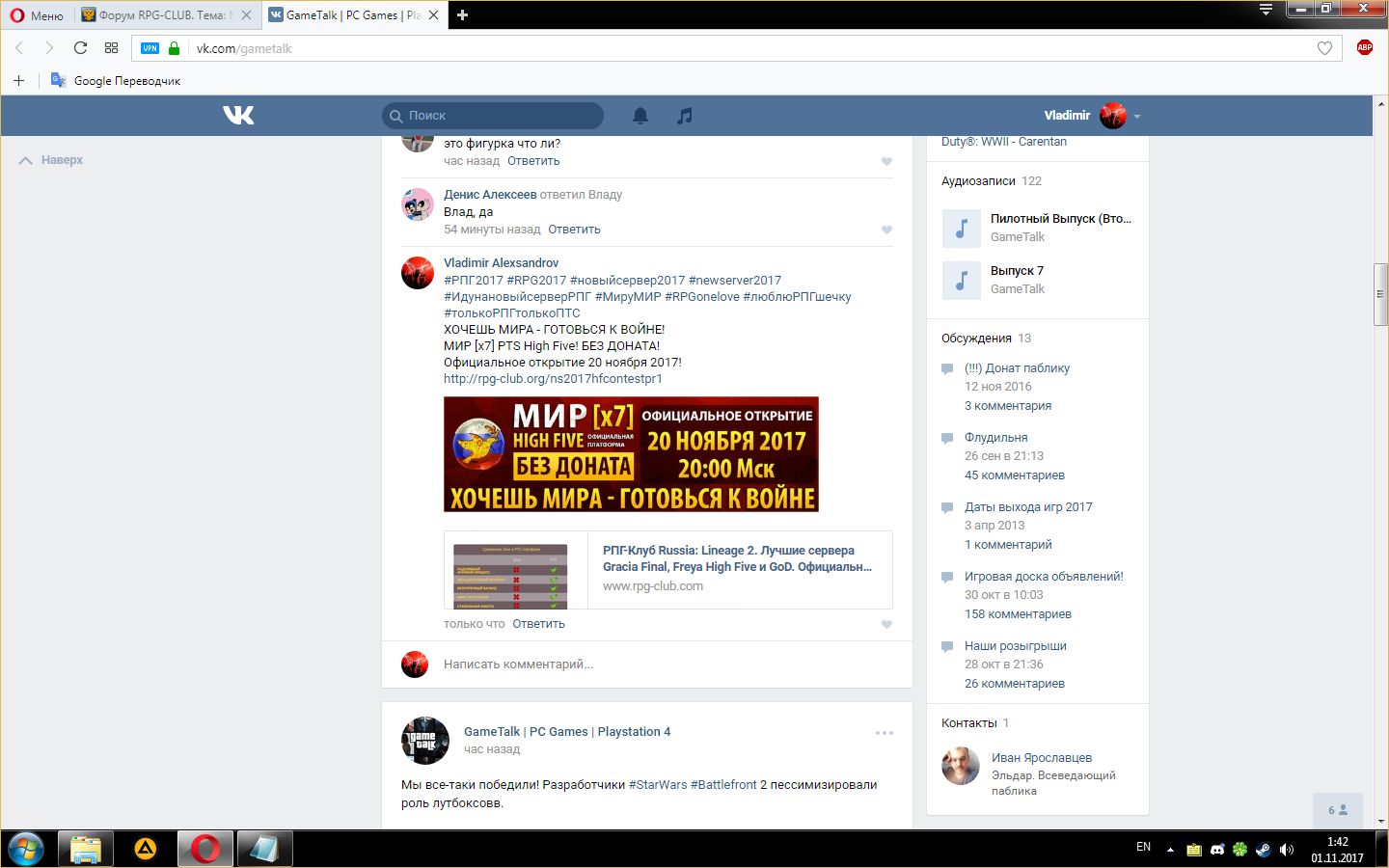
Task: Like Vladimir Alexsandrov's comment
Action: pos(886,624)
